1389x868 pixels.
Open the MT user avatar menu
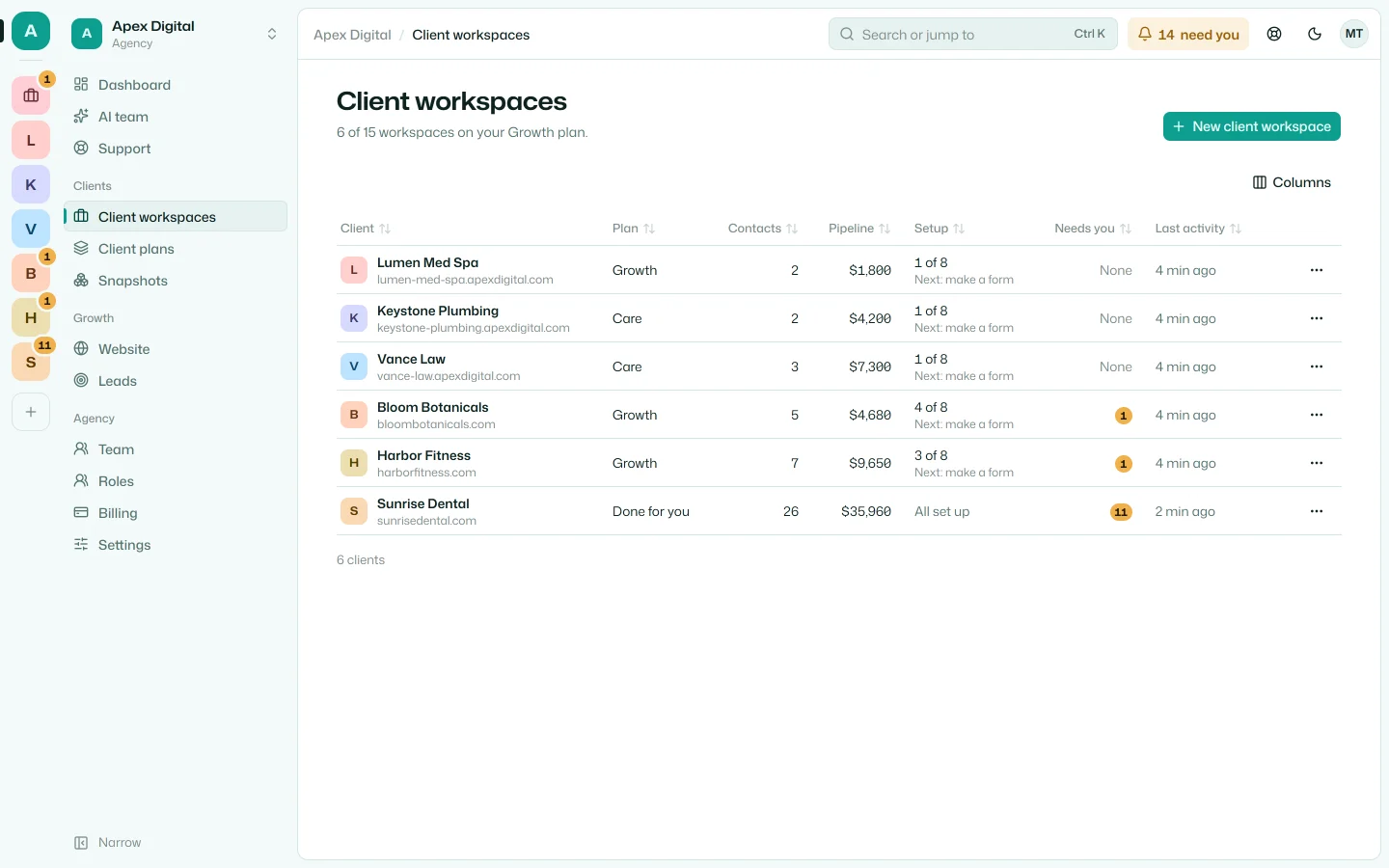[x=1354, y=34]
